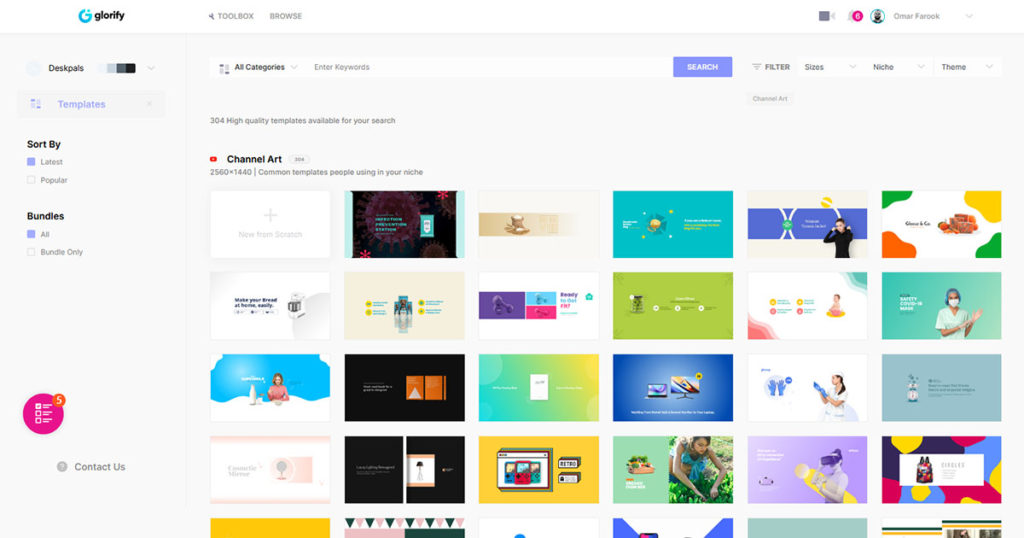Open the Sizes filter dropdown
1024x538 pixels.
pyautogui.click(x=829, y=67)
